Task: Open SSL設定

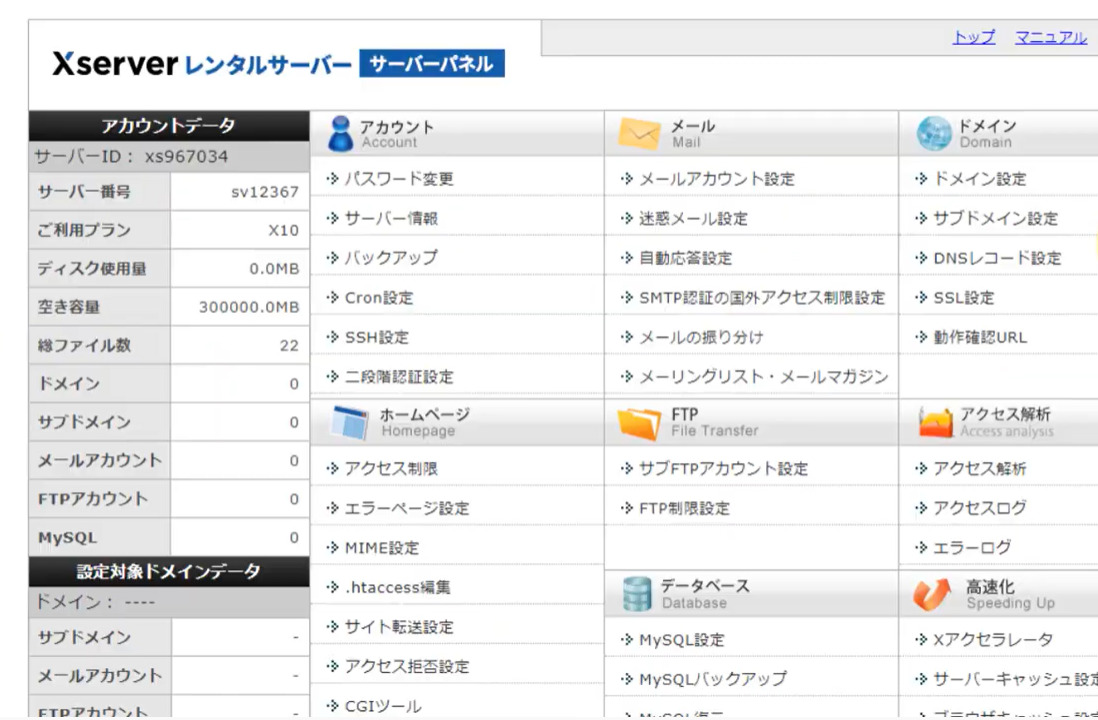Action: (x=964, y=298)
